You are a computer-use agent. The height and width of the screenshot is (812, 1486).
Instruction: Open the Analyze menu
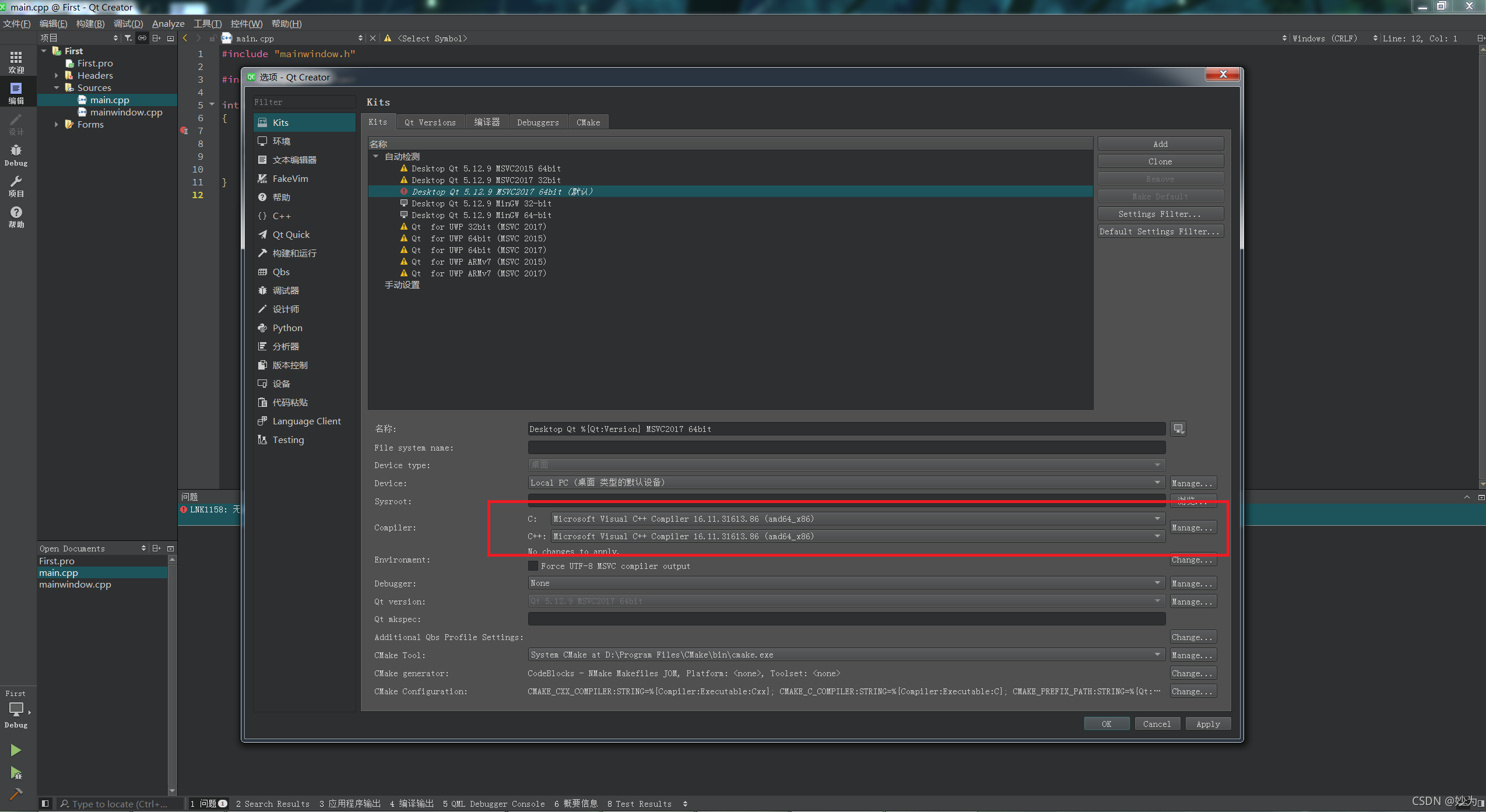(168, 23)
